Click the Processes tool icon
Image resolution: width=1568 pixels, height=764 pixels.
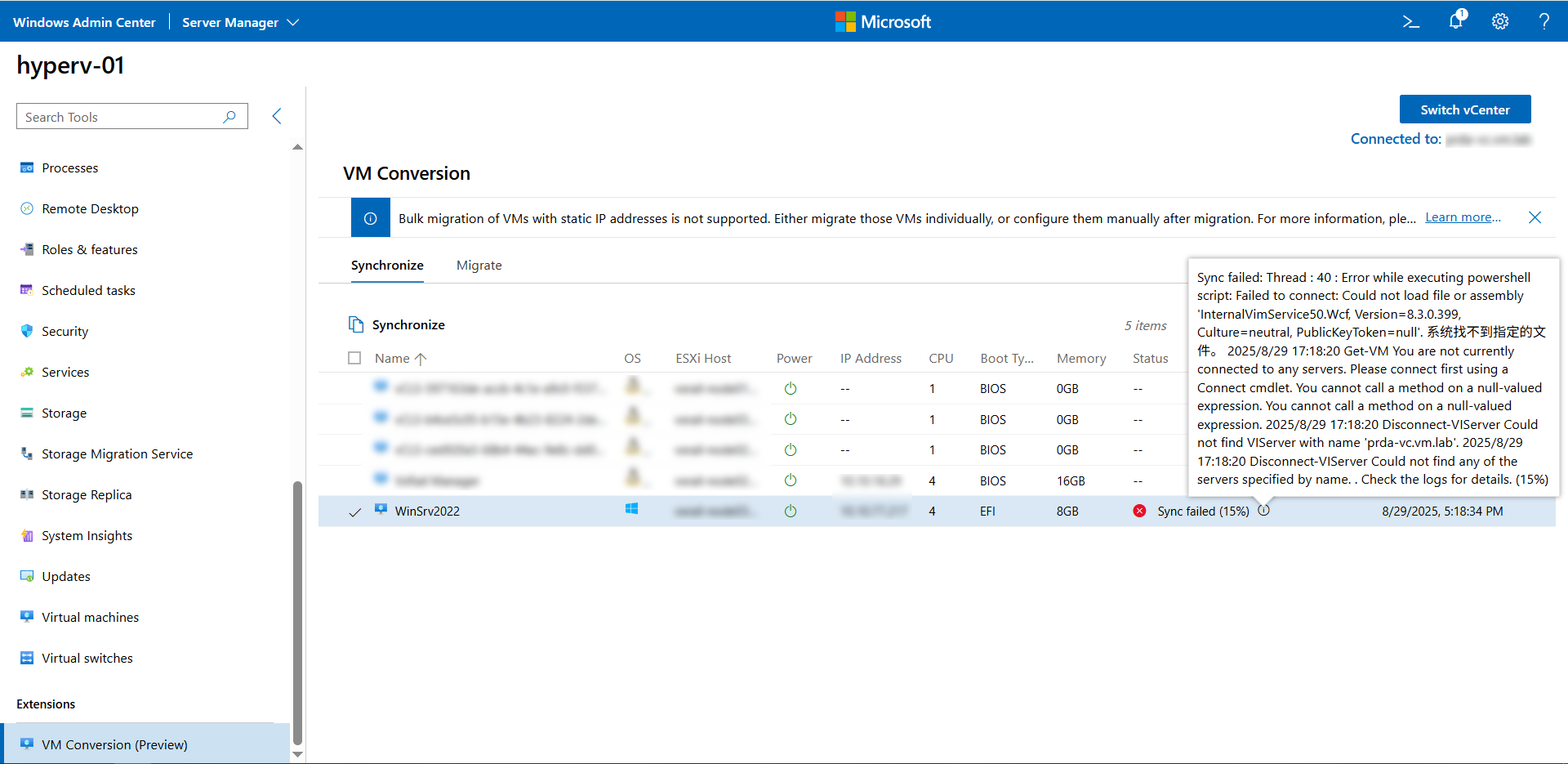click(27, 168)
